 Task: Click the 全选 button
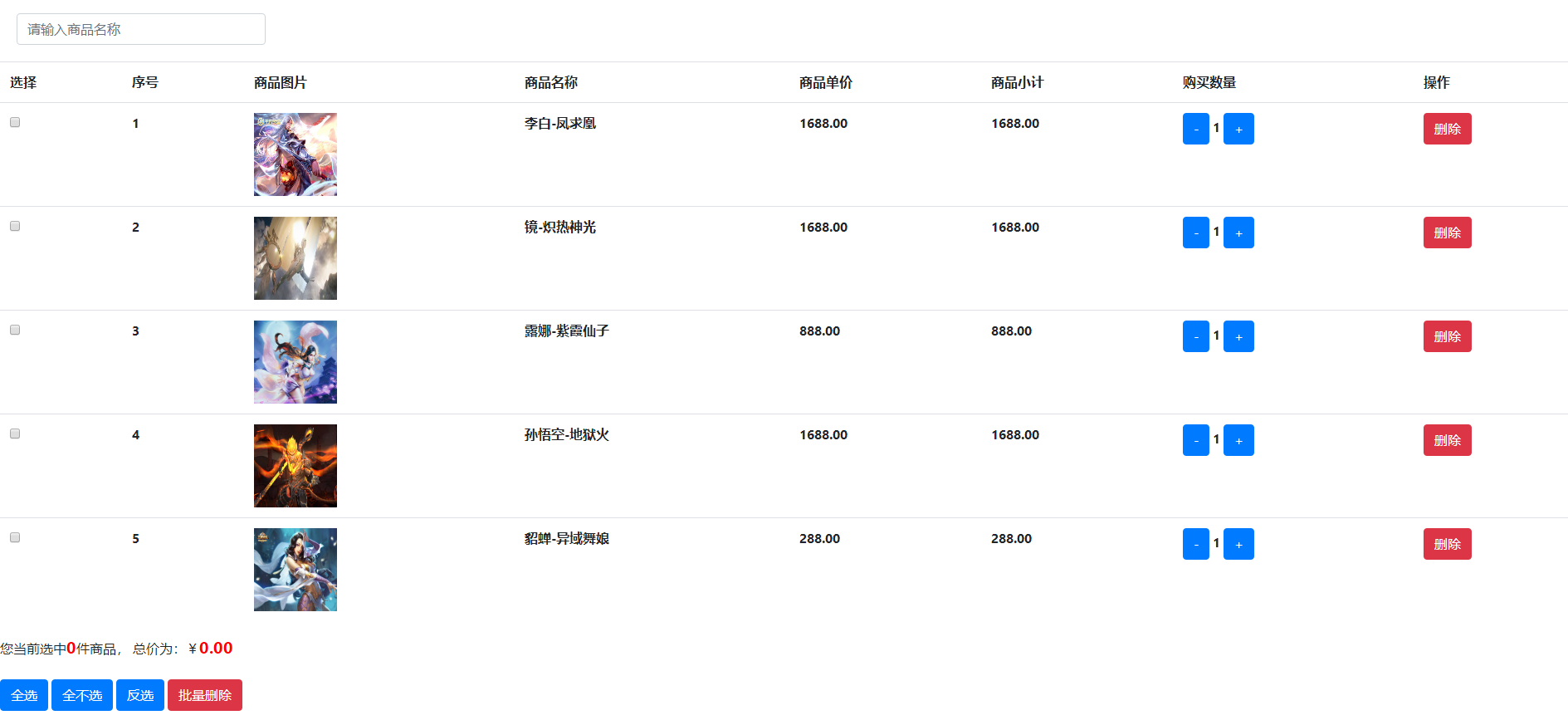pos(24,695)
